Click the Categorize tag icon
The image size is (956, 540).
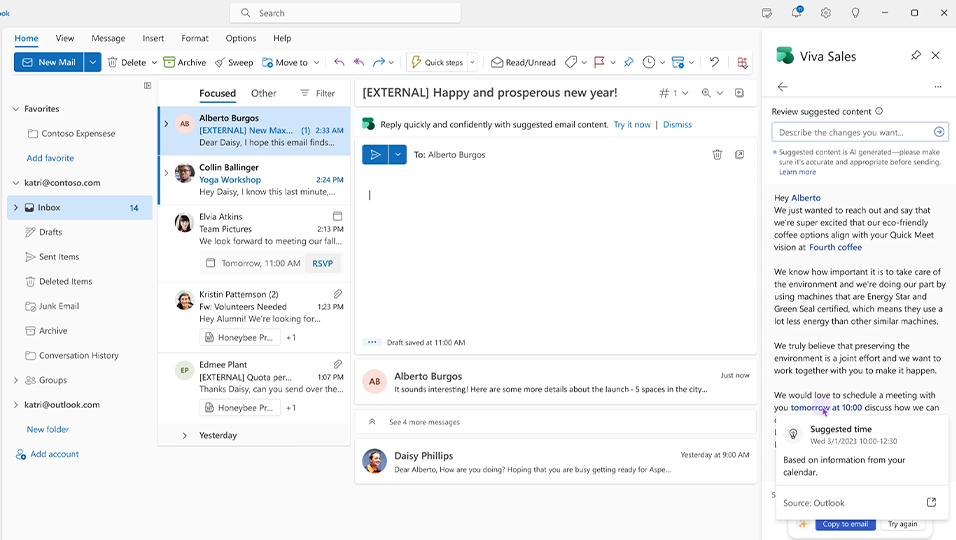(x=571, y=62)
